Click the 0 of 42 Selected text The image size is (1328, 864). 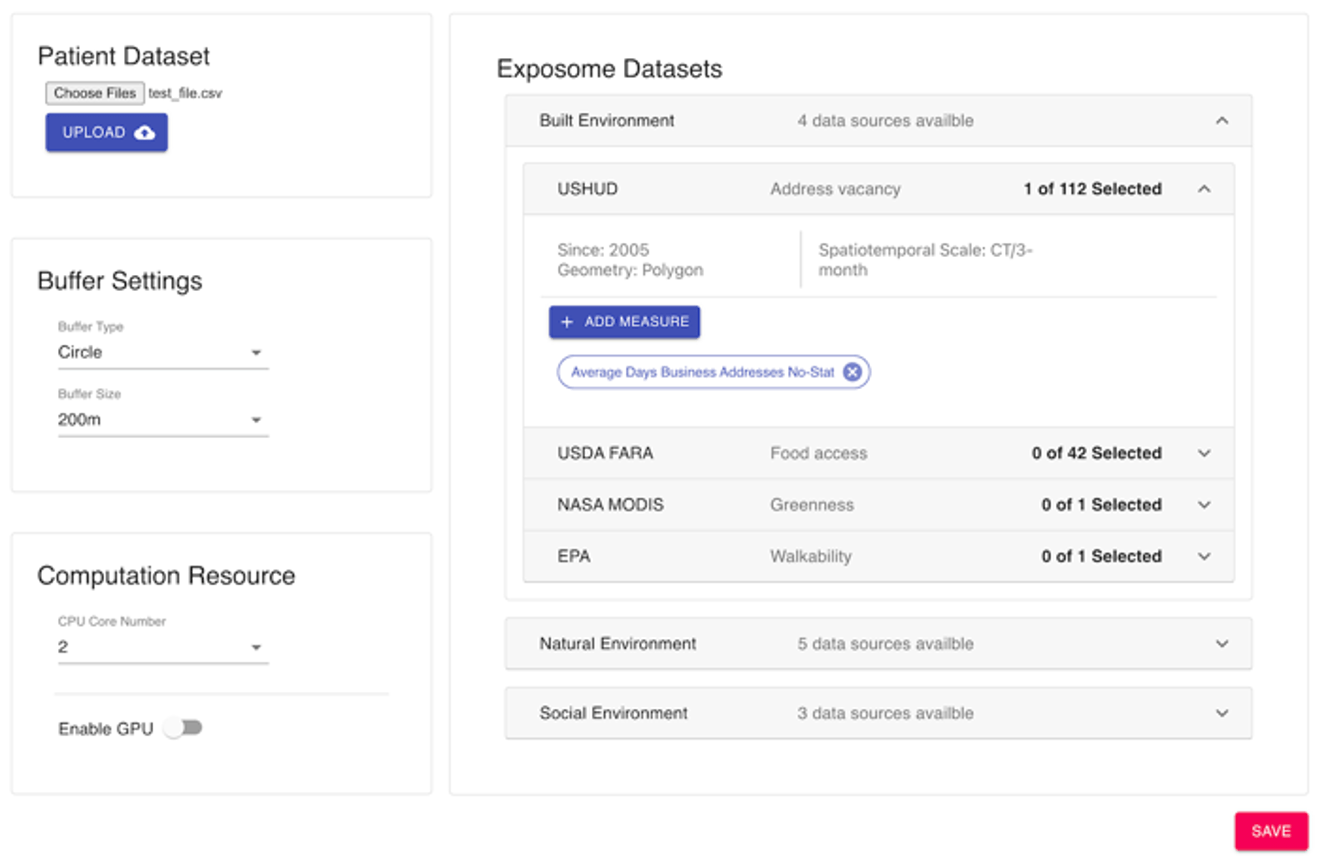point(1097,453)
